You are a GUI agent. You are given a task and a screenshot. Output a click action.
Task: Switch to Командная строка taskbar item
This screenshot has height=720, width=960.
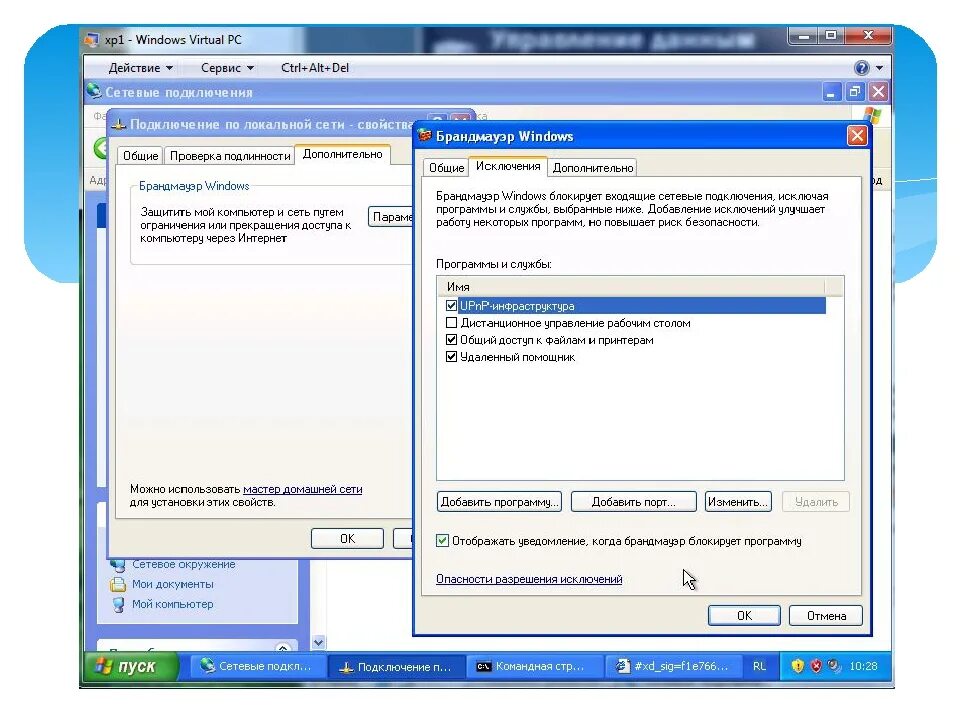tap(534, 666)
